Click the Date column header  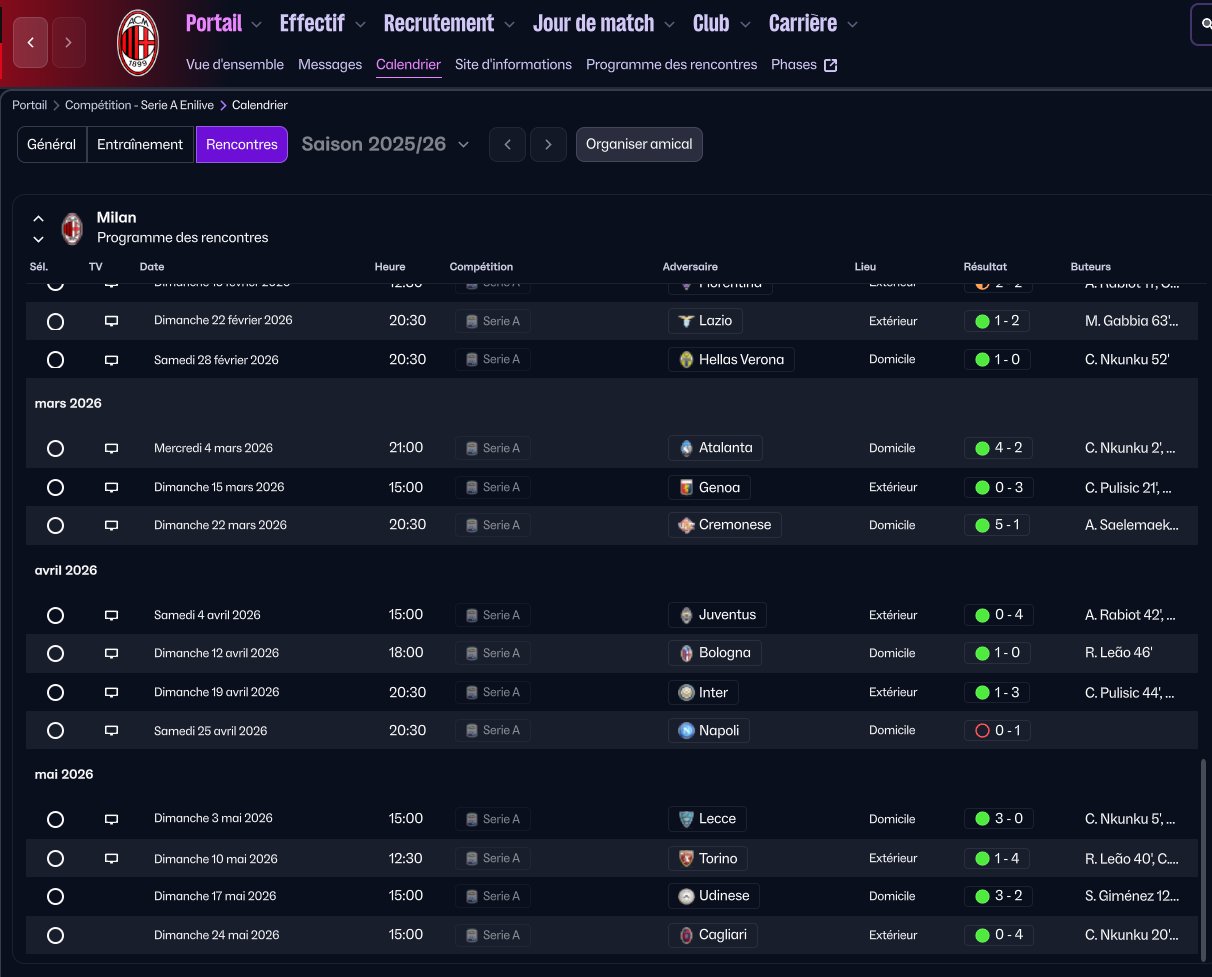[x=152, y=267]
